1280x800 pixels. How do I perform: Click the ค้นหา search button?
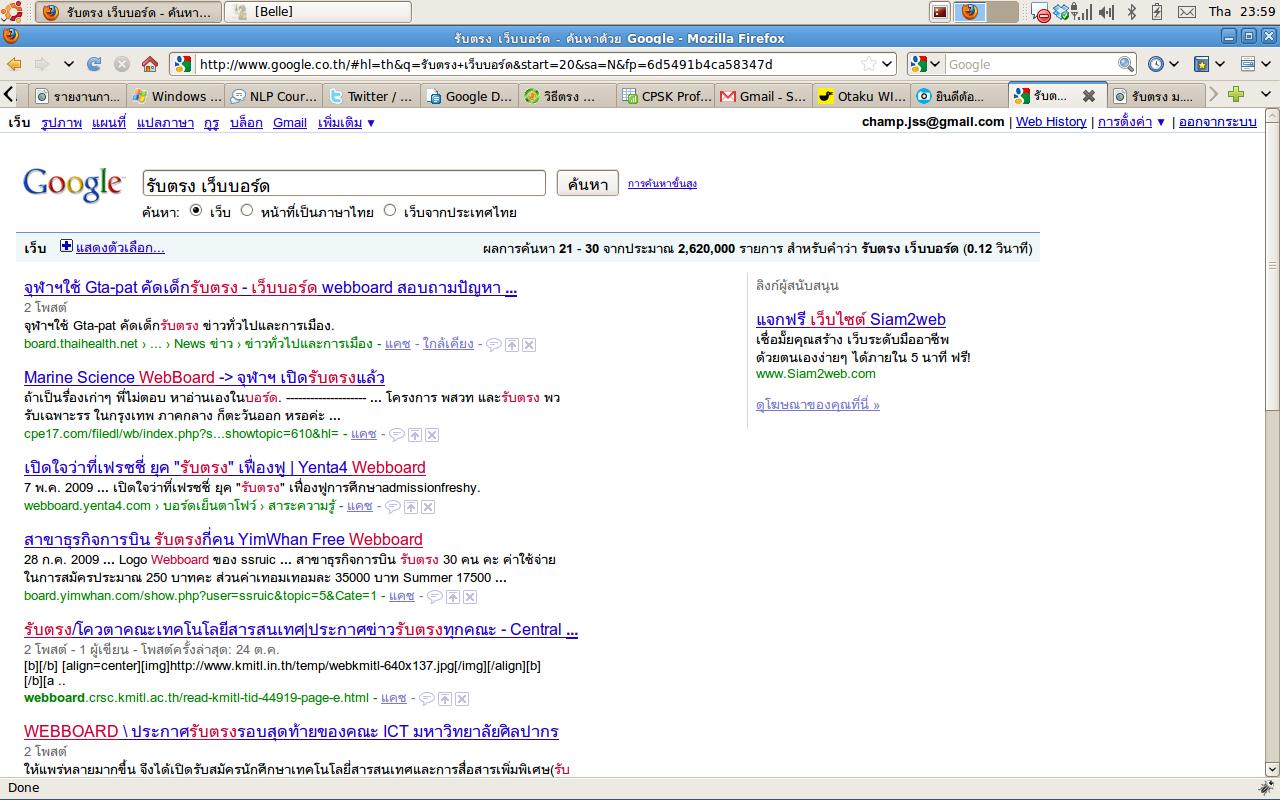coord(587,184)
